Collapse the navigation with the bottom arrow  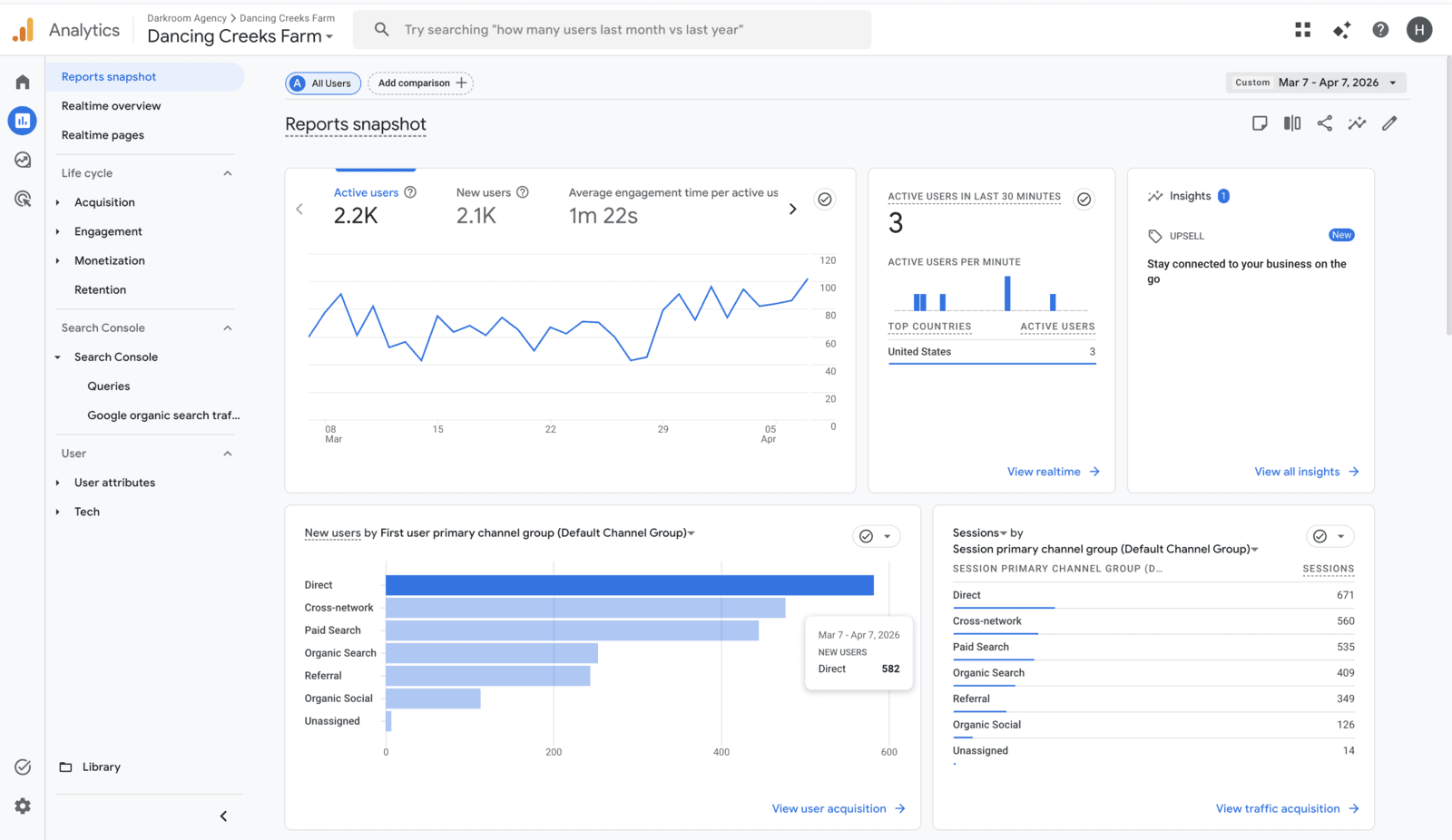pos(223,816)
